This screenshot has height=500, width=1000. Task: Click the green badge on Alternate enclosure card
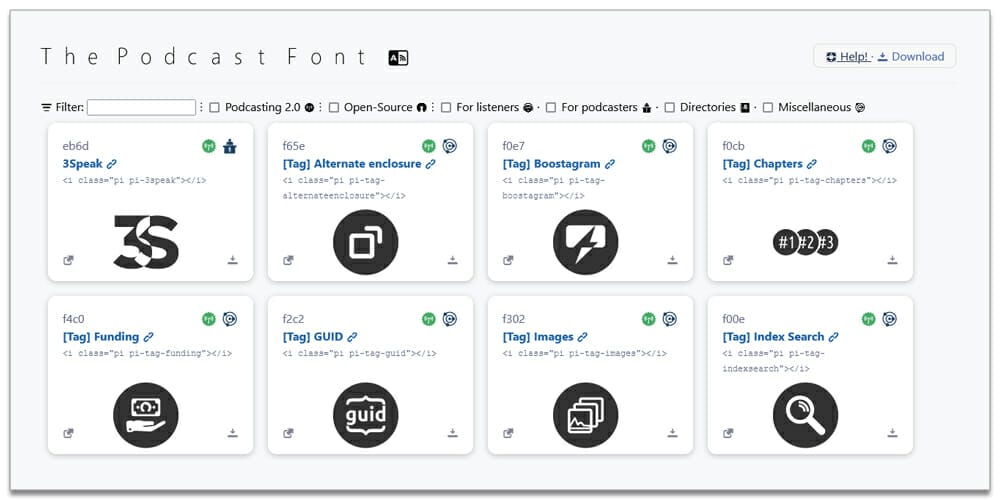(429, 147)
